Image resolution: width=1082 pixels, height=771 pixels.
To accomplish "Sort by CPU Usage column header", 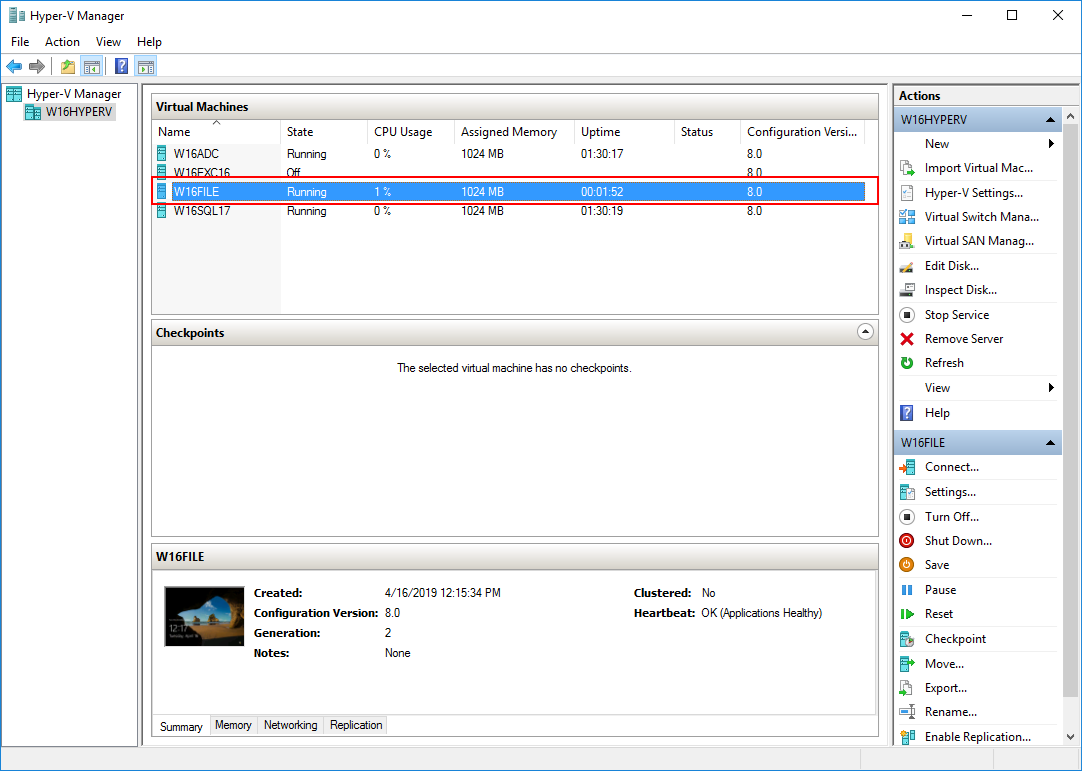I will pyautogui.click(x=411, y=132).
